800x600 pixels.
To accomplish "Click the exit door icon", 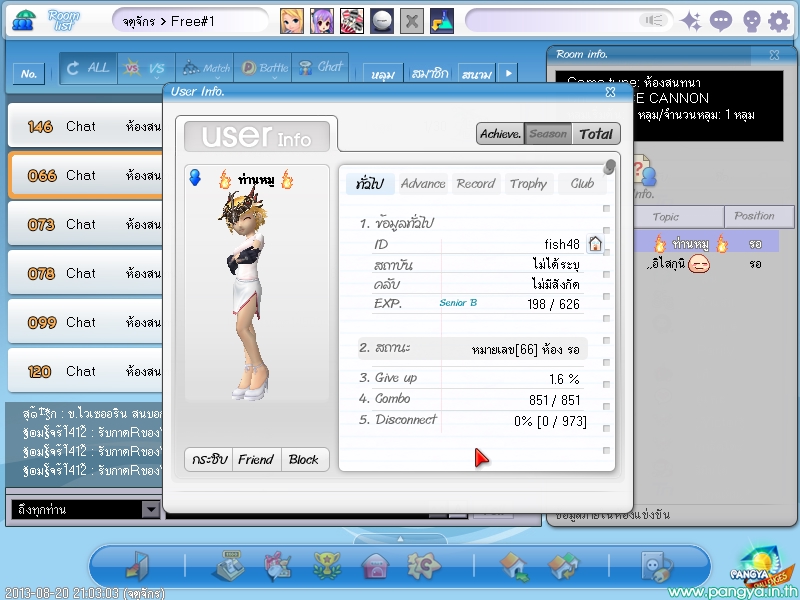I will pos(137,566).
